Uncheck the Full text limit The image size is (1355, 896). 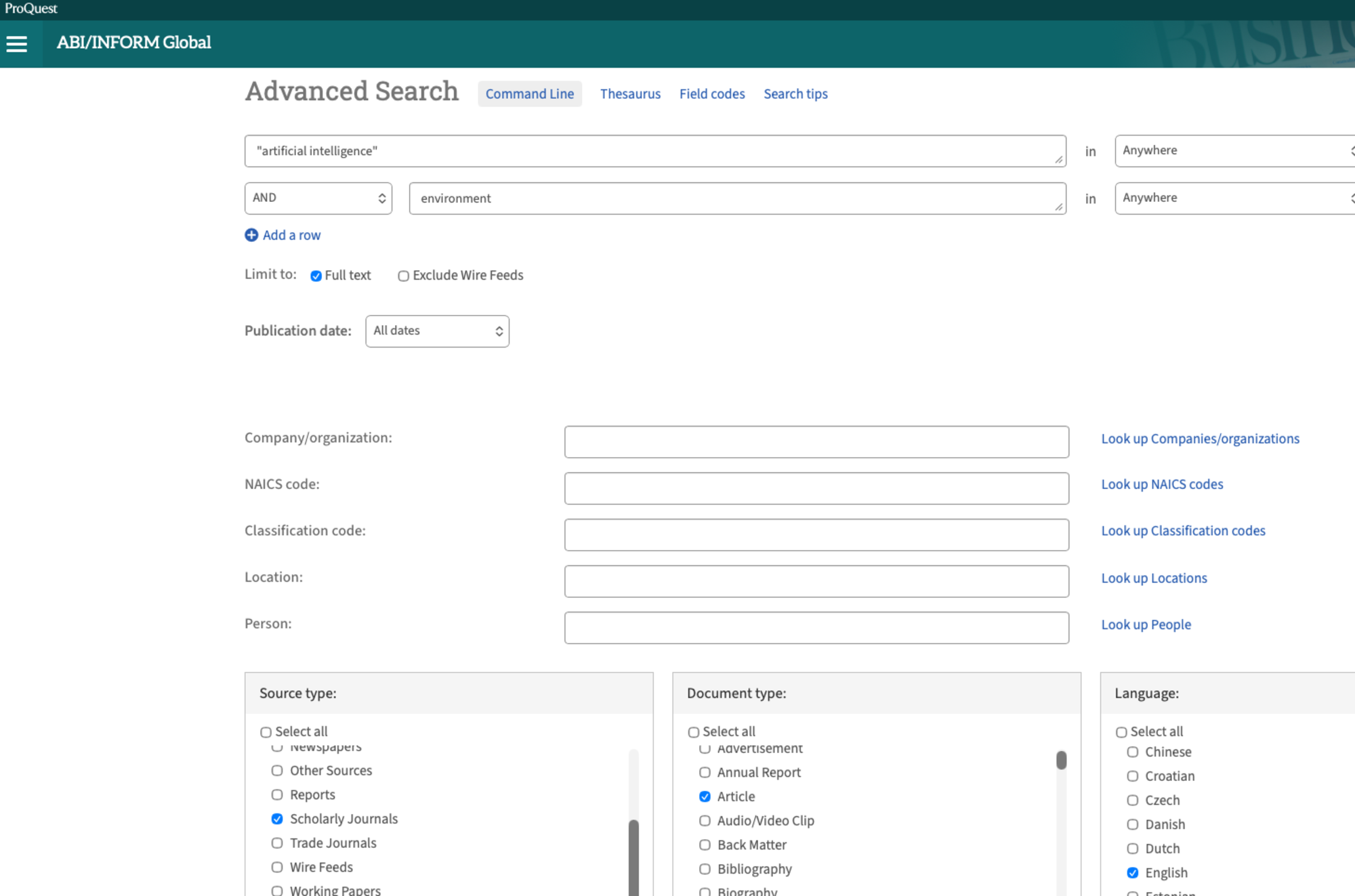(x=315, y=276)
